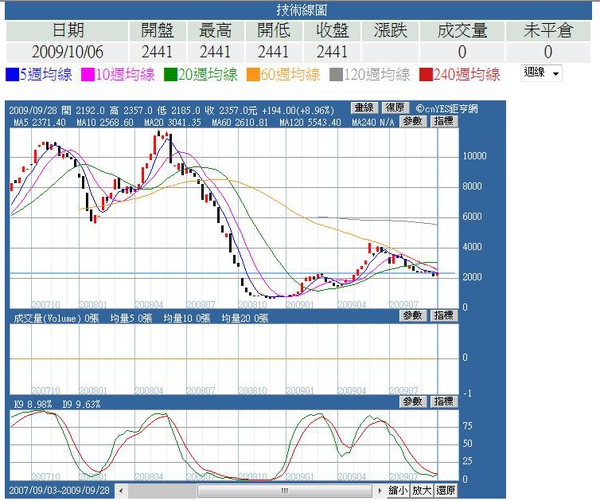Click the 60週均線 legend label

pos(290,74)
